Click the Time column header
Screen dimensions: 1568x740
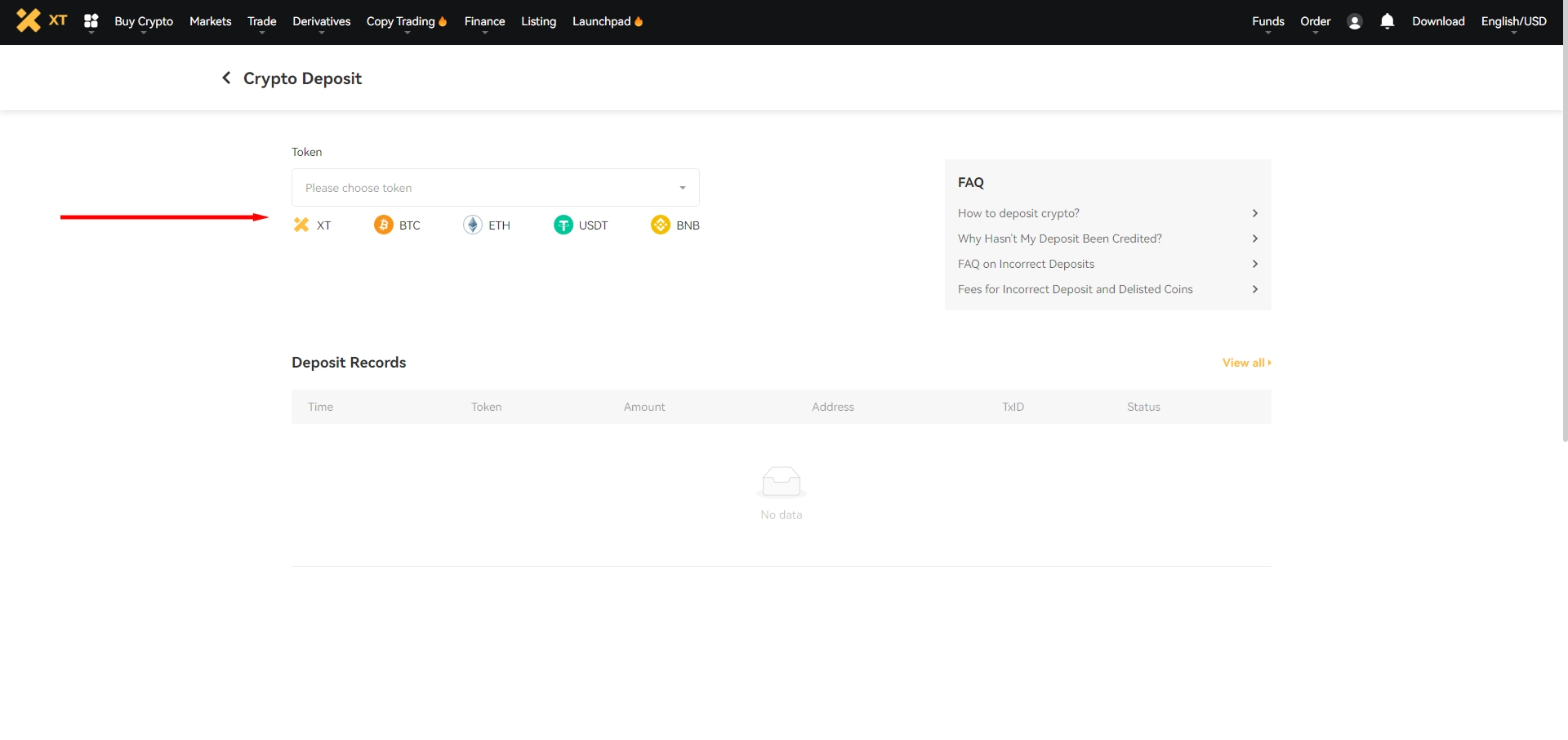pos(321,407)
